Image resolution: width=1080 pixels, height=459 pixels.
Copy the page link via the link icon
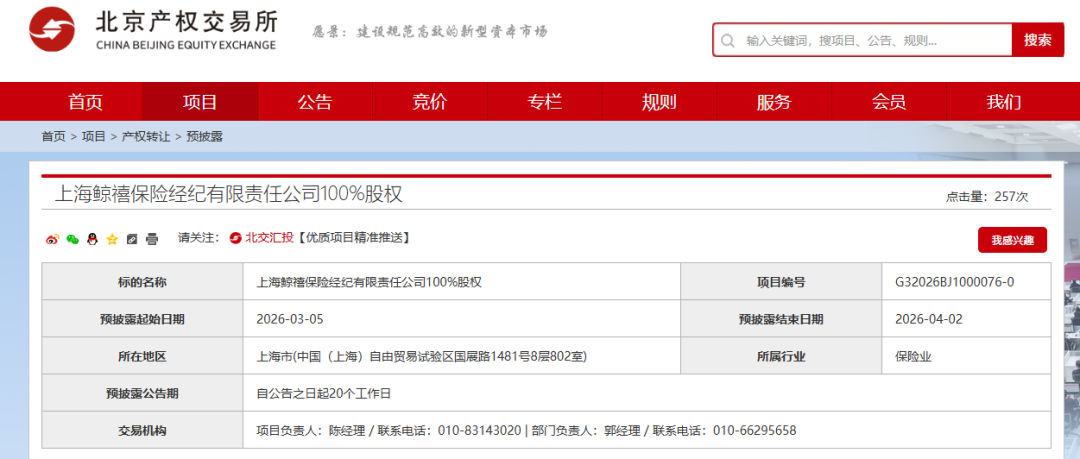[132, 239]
